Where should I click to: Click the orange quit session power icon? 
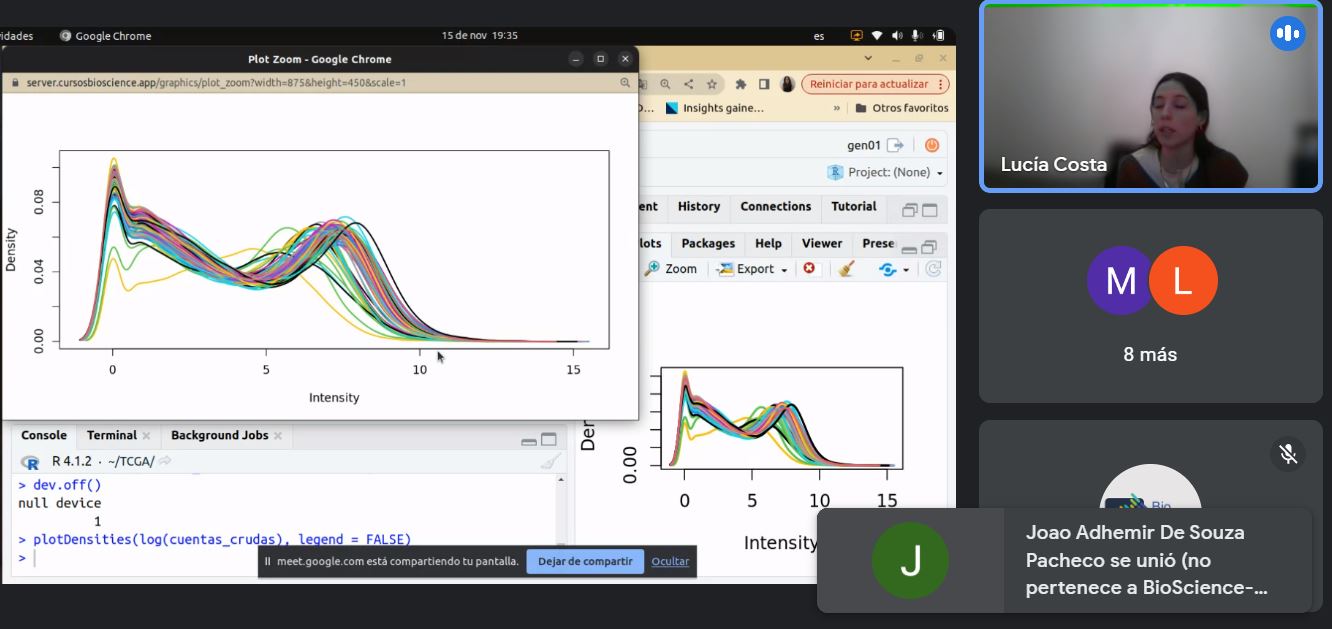(932, 145)
